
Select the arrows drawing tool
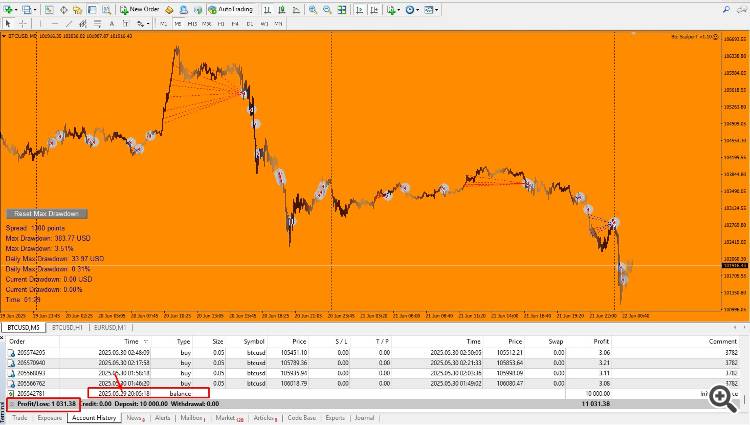point(140,23)
